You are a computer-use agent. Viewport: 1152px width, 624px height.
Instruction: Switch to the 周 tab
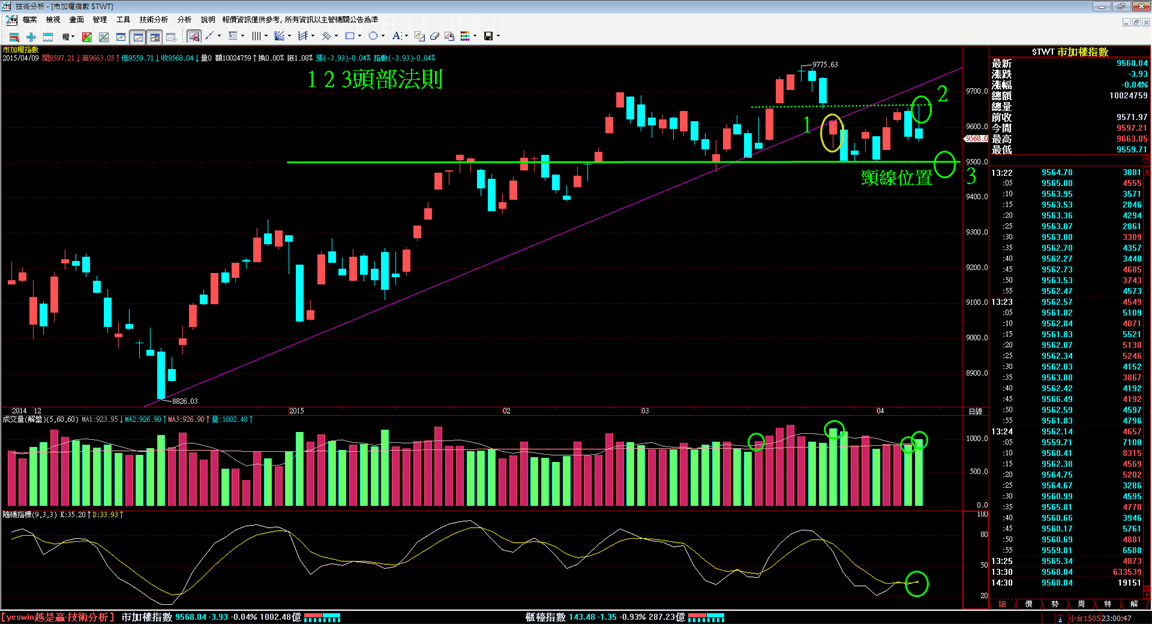click(1081, 603)
